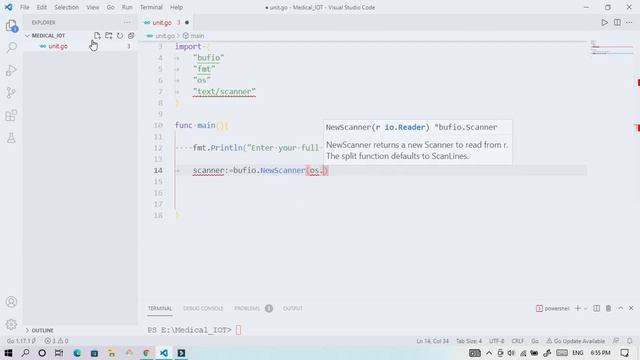Open the Edit menu

[42, 7]
